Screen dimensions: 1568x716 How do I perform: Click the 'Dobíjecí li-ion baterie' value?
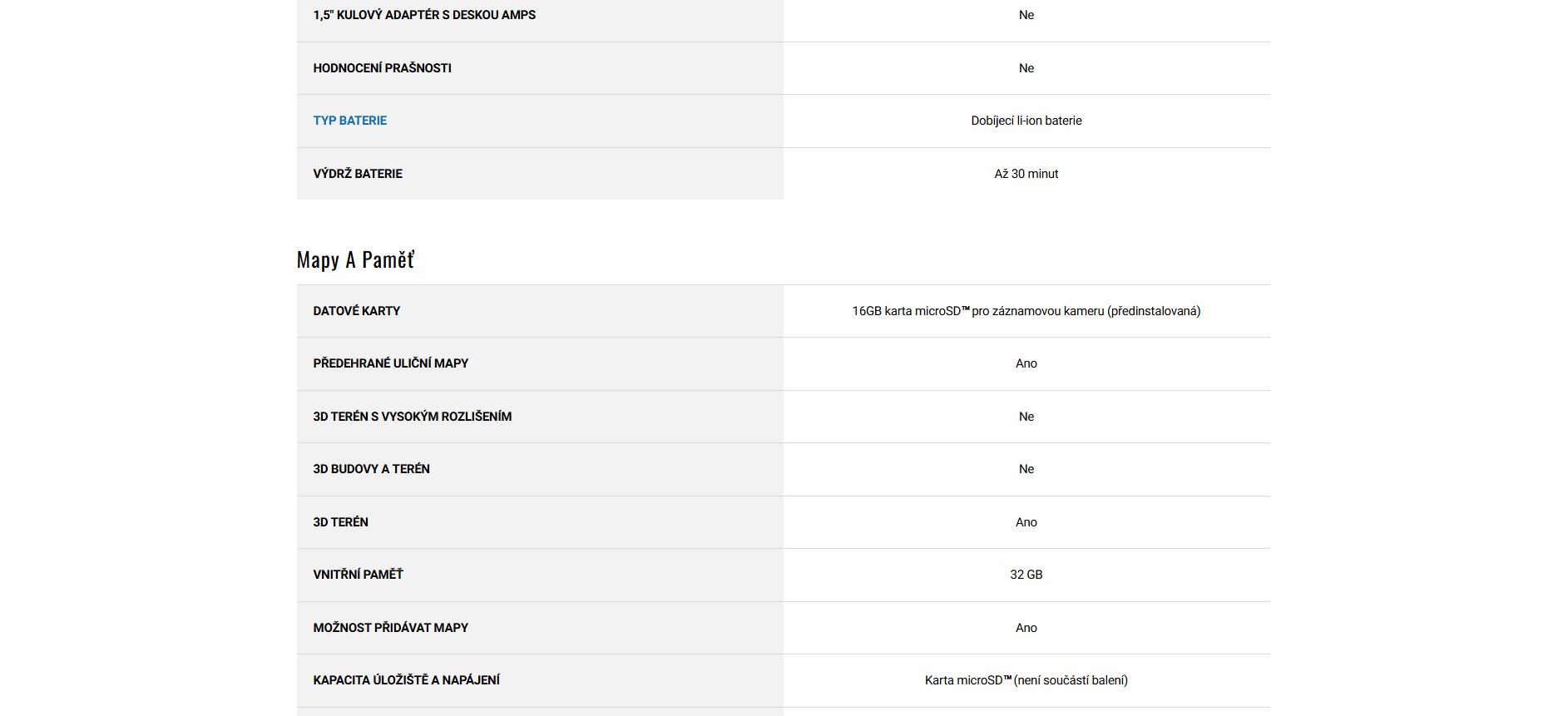(1026, 121)
